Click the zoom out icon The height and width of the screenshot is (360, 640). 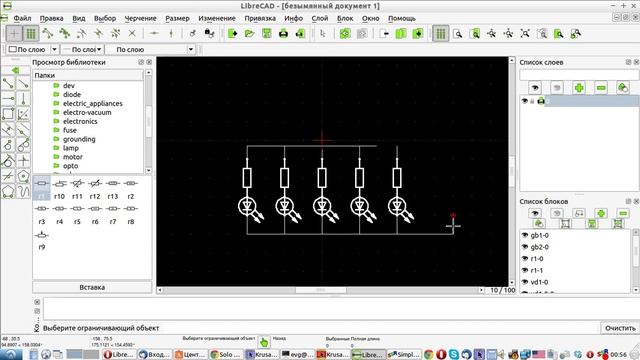(509, 33)
